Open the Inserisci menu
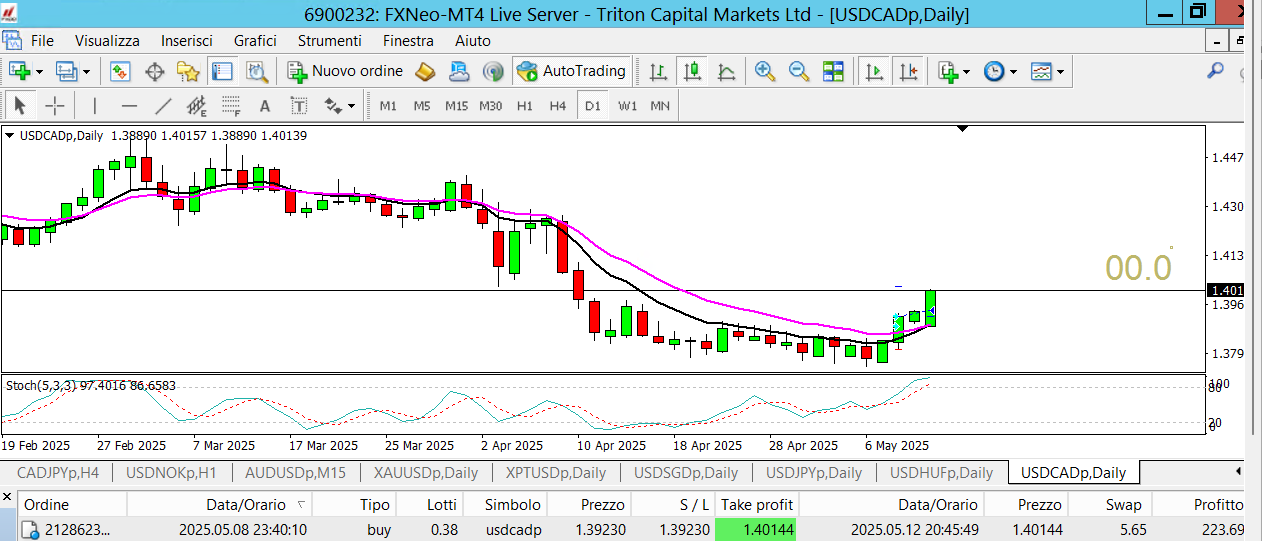This screenshot has width=1262, height=541. tap(187, 41)
